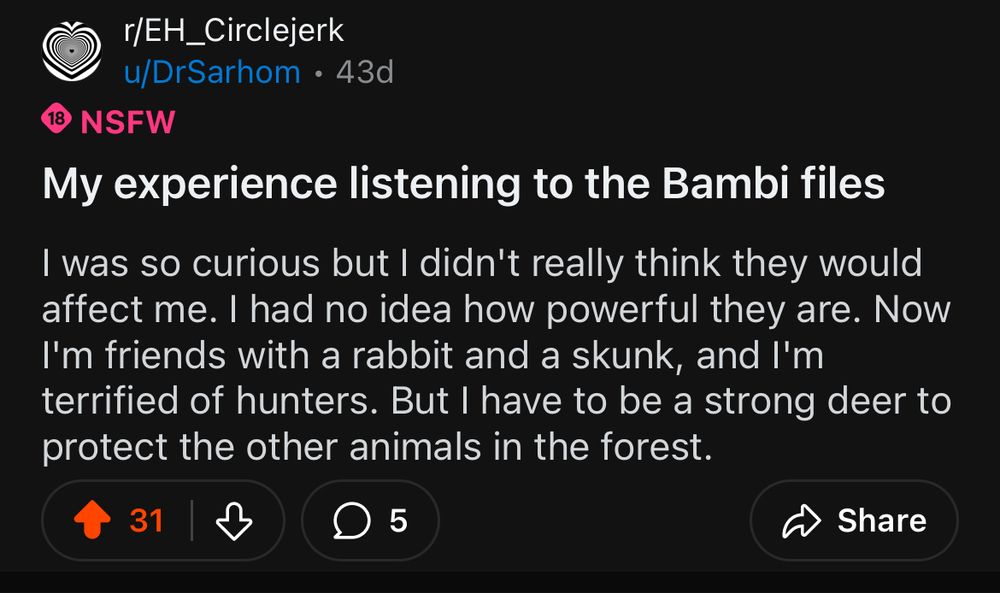The image size is (1000, 593).
Task: Click the vertical divider between vote arrows
Action: tap(191, 520)
